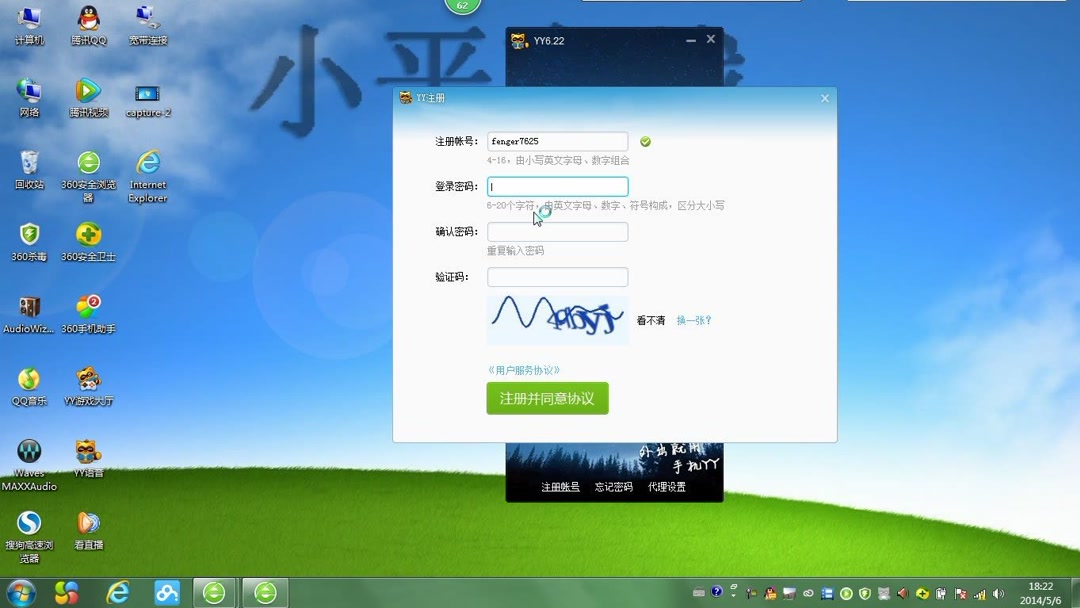Click the green checkmark beside 注册帐号 field
Image resolution: width=1080 pixels, height=608 pixels.
point(645,141)
